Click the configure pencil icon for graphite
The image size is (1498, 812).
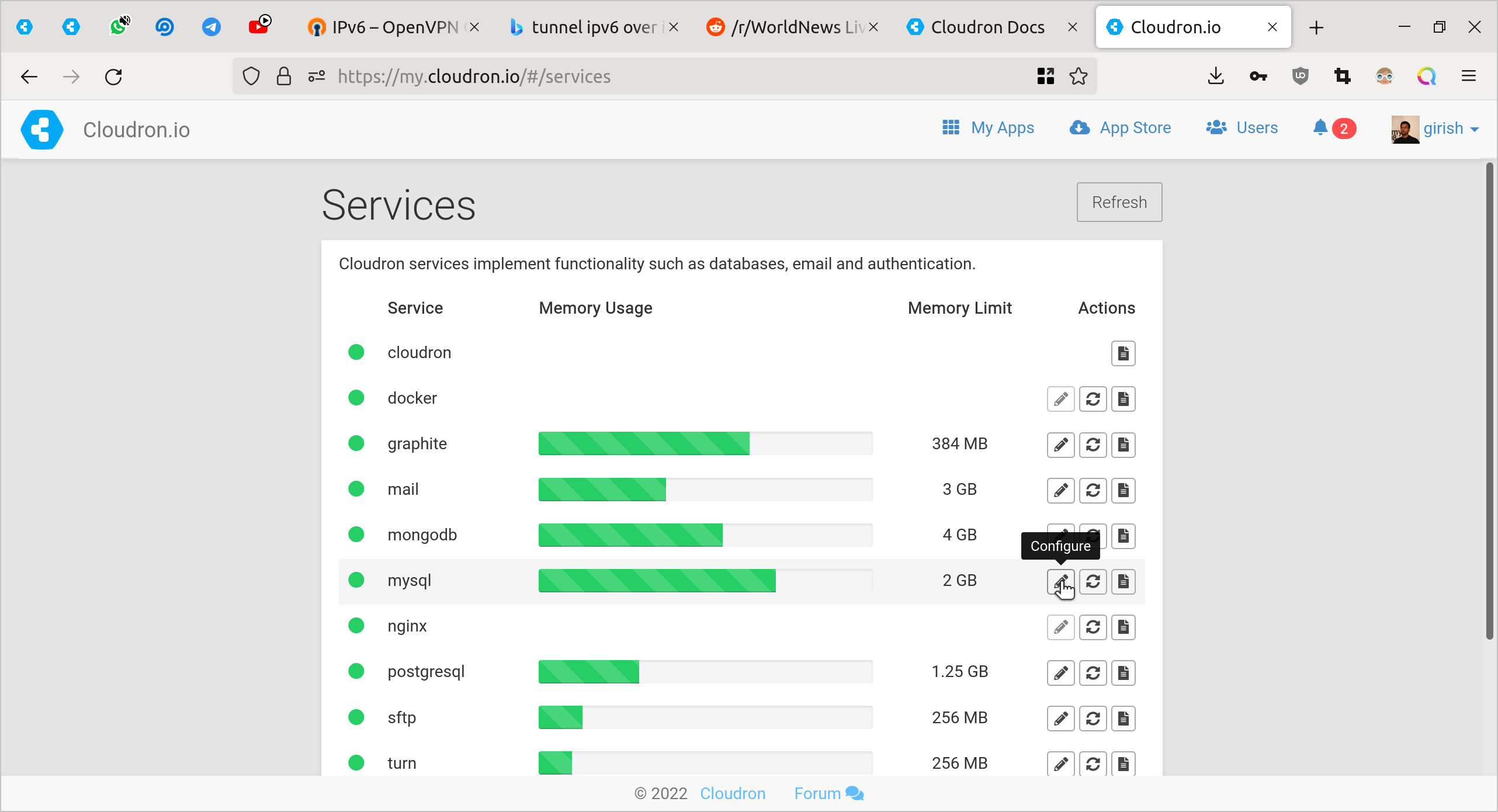tap(1060, 445)
